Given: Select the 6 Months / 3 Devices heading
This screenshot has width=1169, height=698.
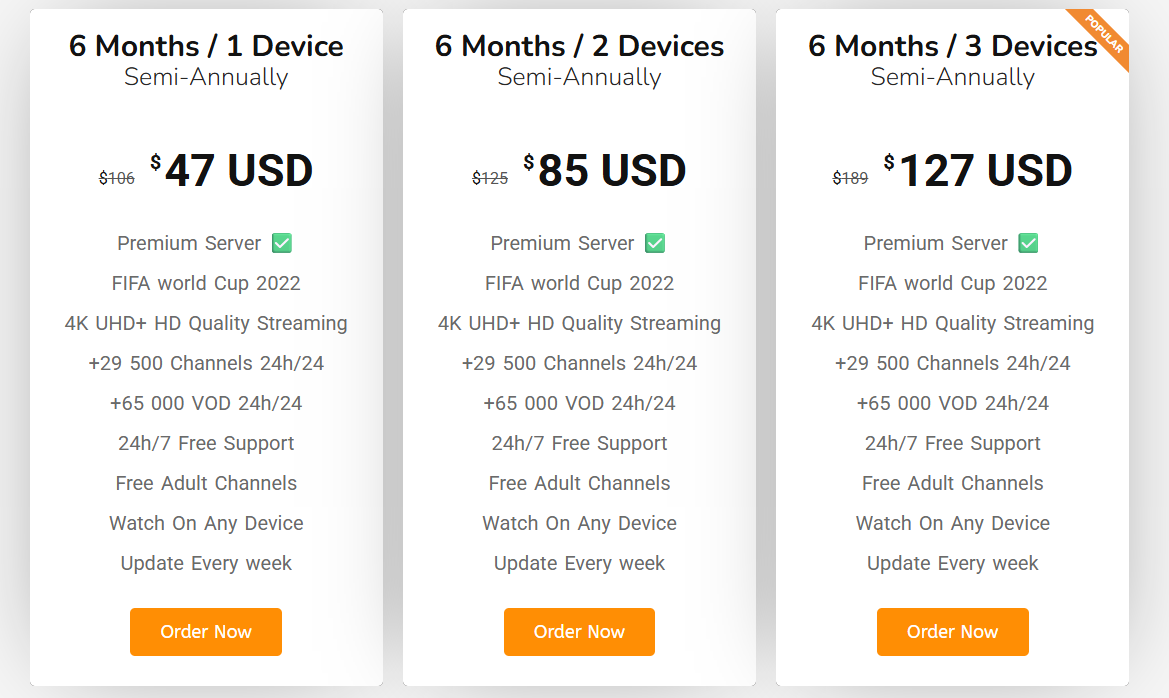Looking at the screenshot, I should [x=952, y=46].
